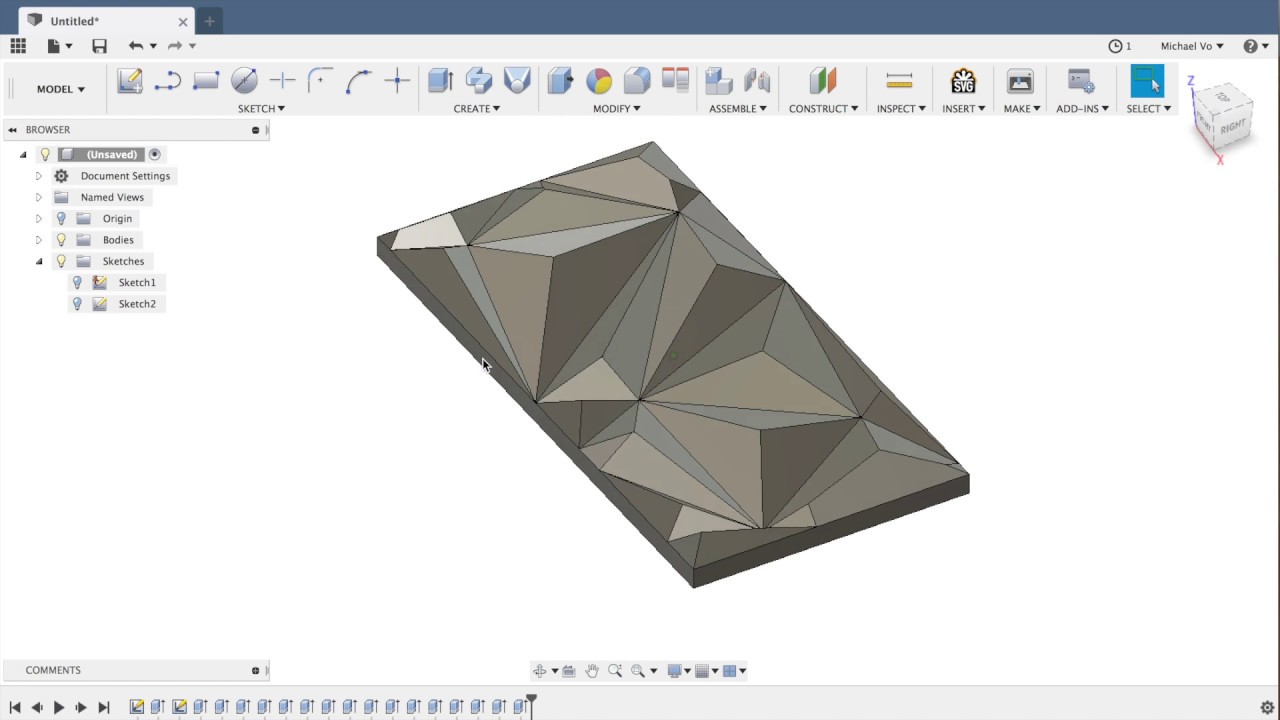Open the Help question mark dropdown
The image size is (1280, 720).
pos(1256,46)
